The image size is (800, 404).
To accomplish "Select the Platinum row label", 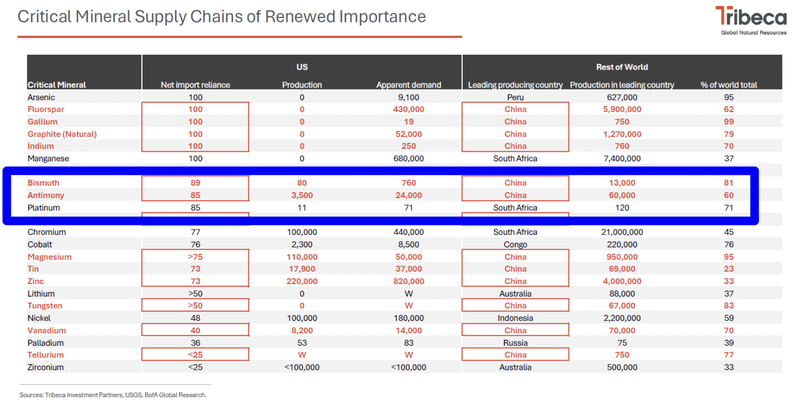I will pyautogui.click(x=46, y=208).
